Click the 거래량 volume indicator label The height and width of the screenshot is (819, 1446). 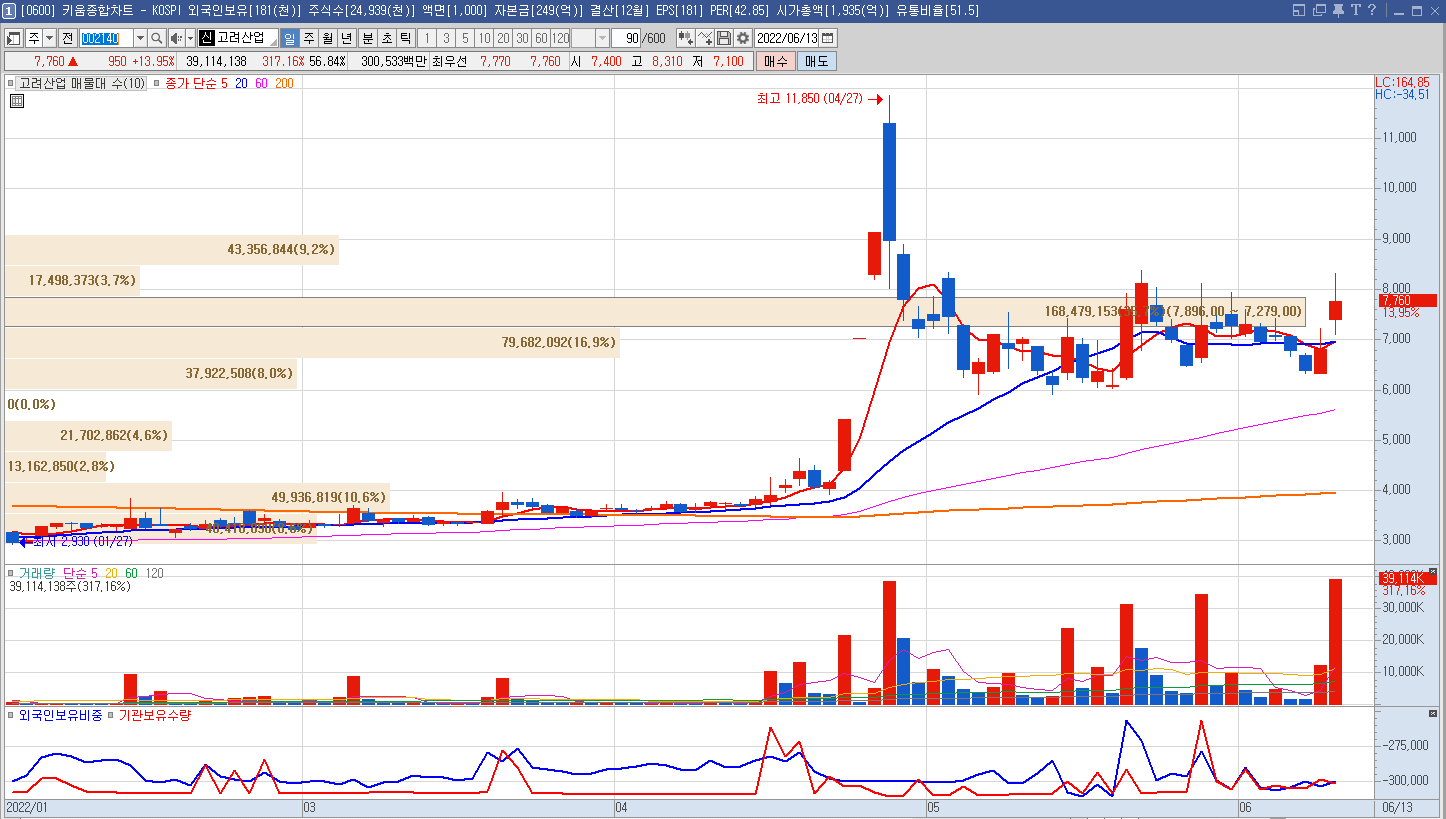pyautogui.click(x=38, y=573)
